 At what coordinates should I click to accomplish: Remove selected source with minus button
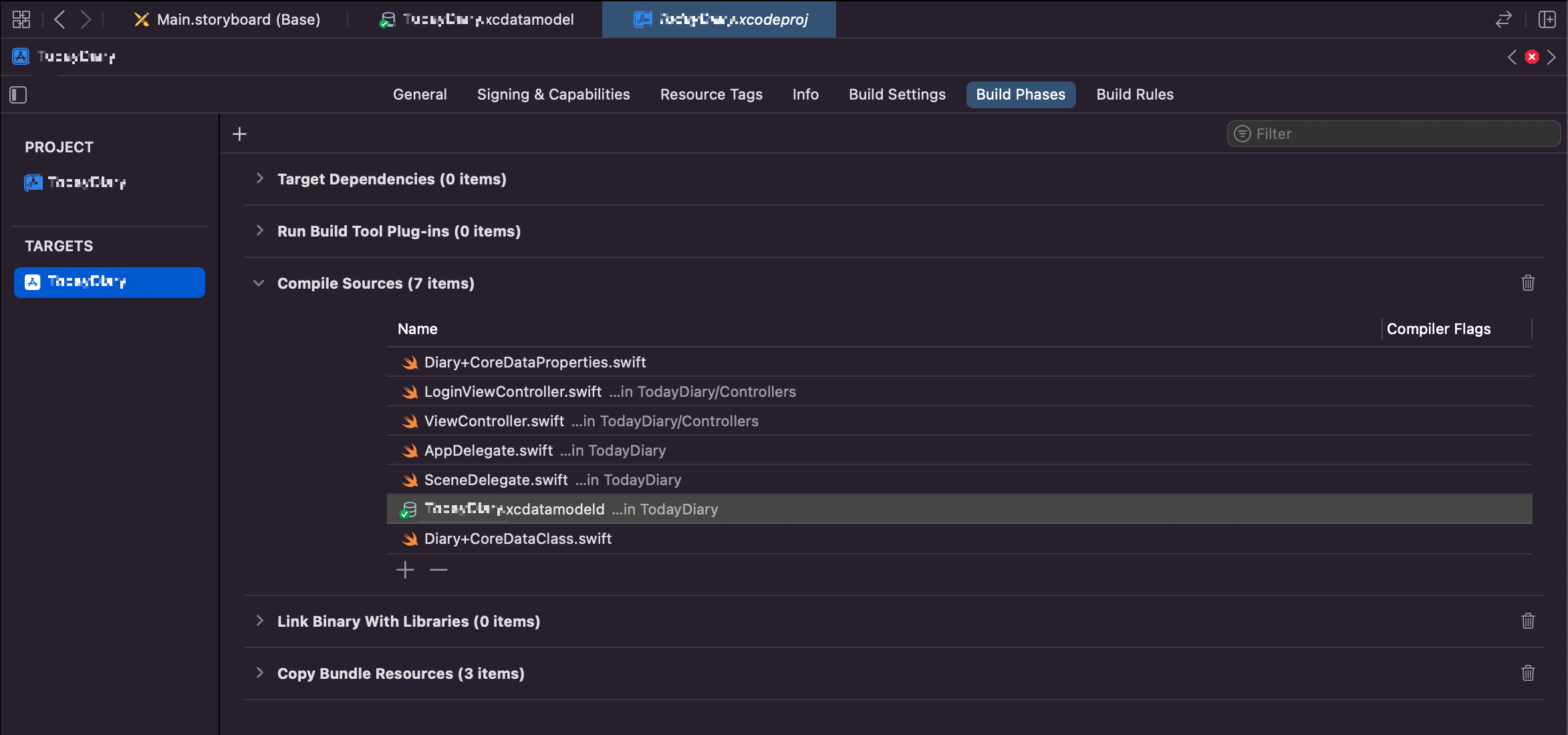(438, 570)
